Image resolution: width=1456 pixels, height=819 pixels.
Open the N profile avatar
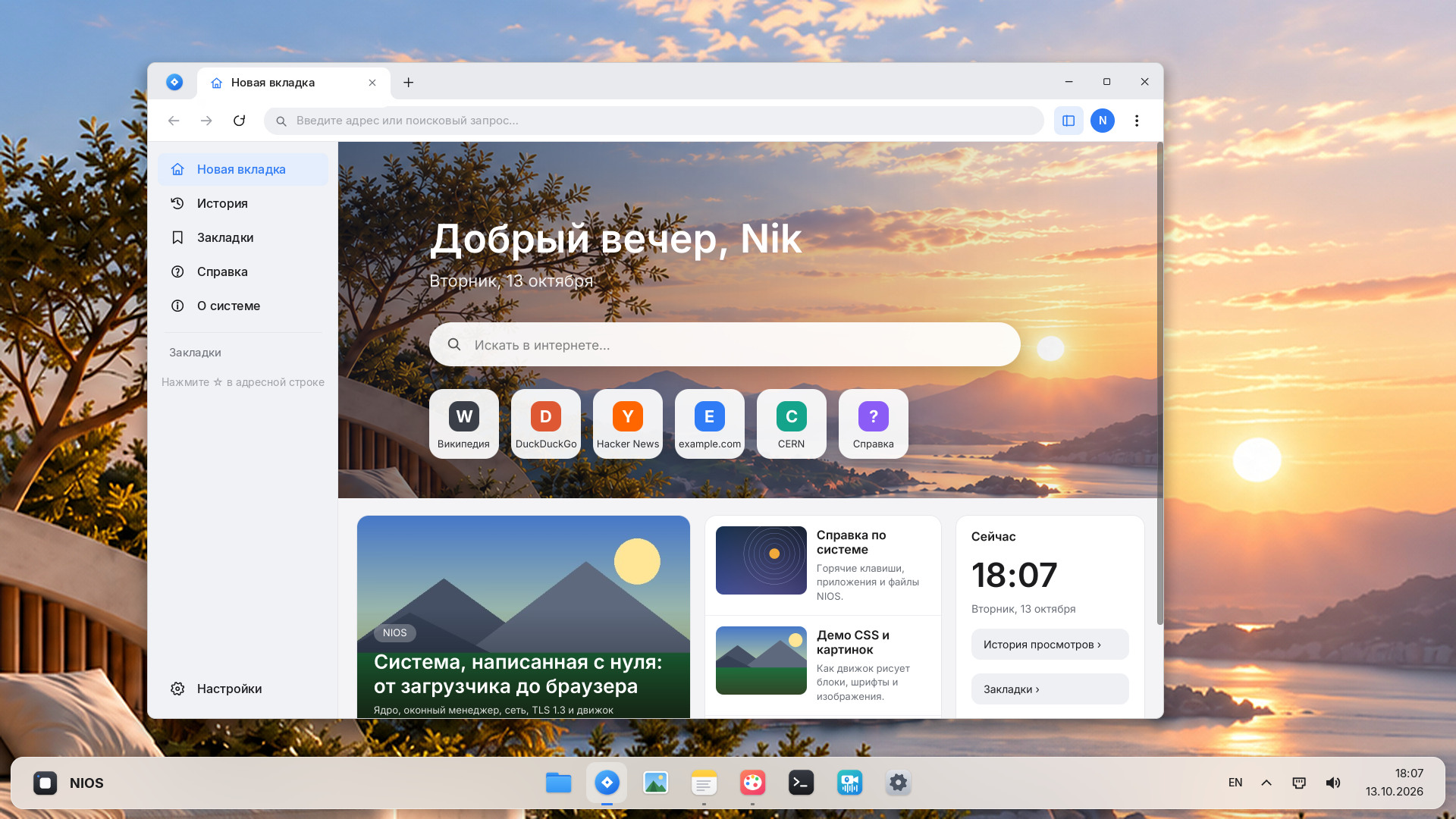click(1103, 121)
